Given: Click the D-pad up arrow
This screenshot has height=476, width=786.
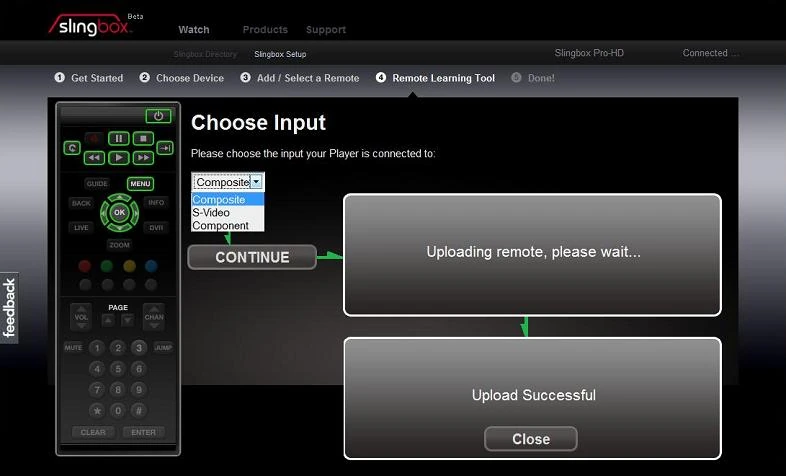Looking at the screenshot, I should [x=119, y=198].
